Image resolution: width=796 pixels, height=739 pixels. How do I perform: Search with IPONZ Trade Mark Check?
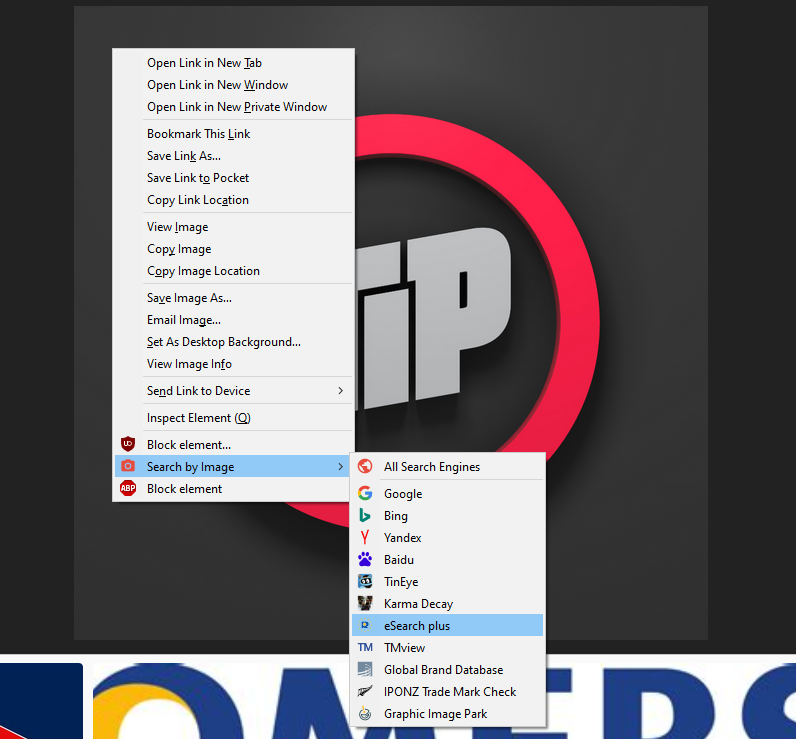point(447,691)
